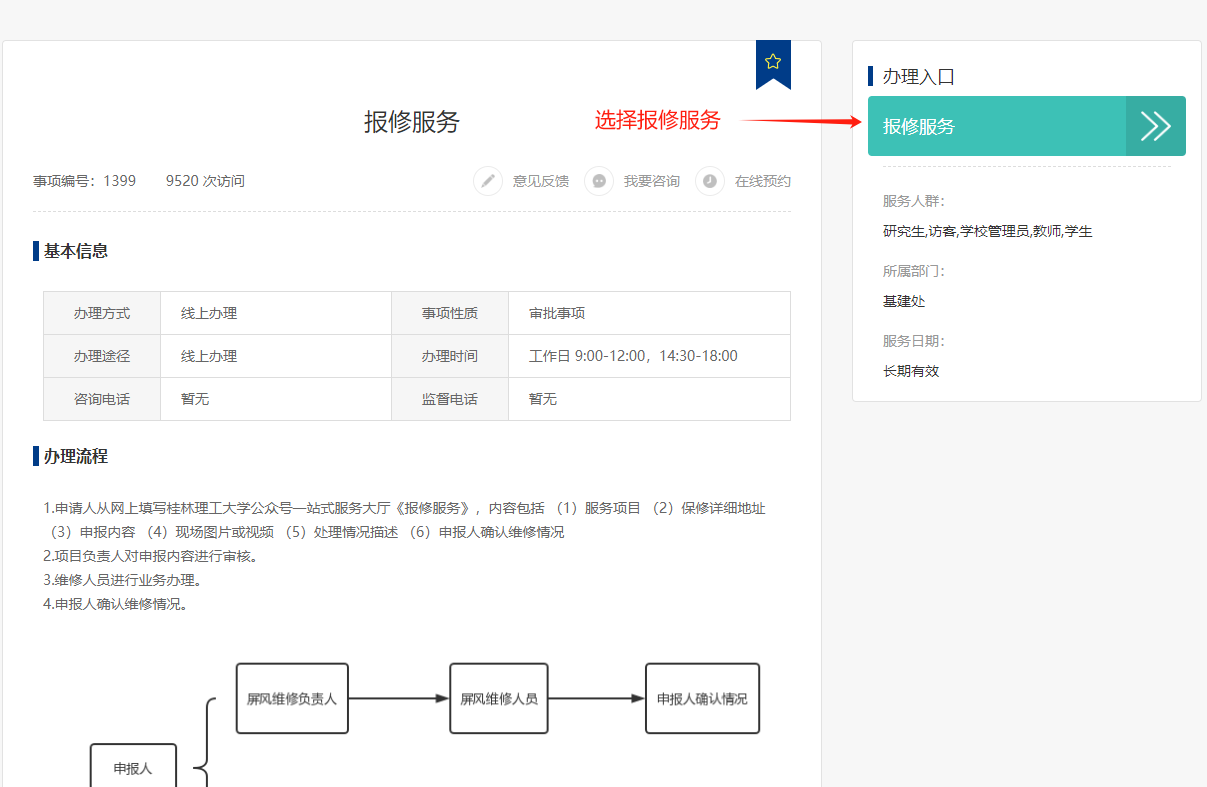
Task: Click the 办理入口 panel heading
Action: pos(919,76)
